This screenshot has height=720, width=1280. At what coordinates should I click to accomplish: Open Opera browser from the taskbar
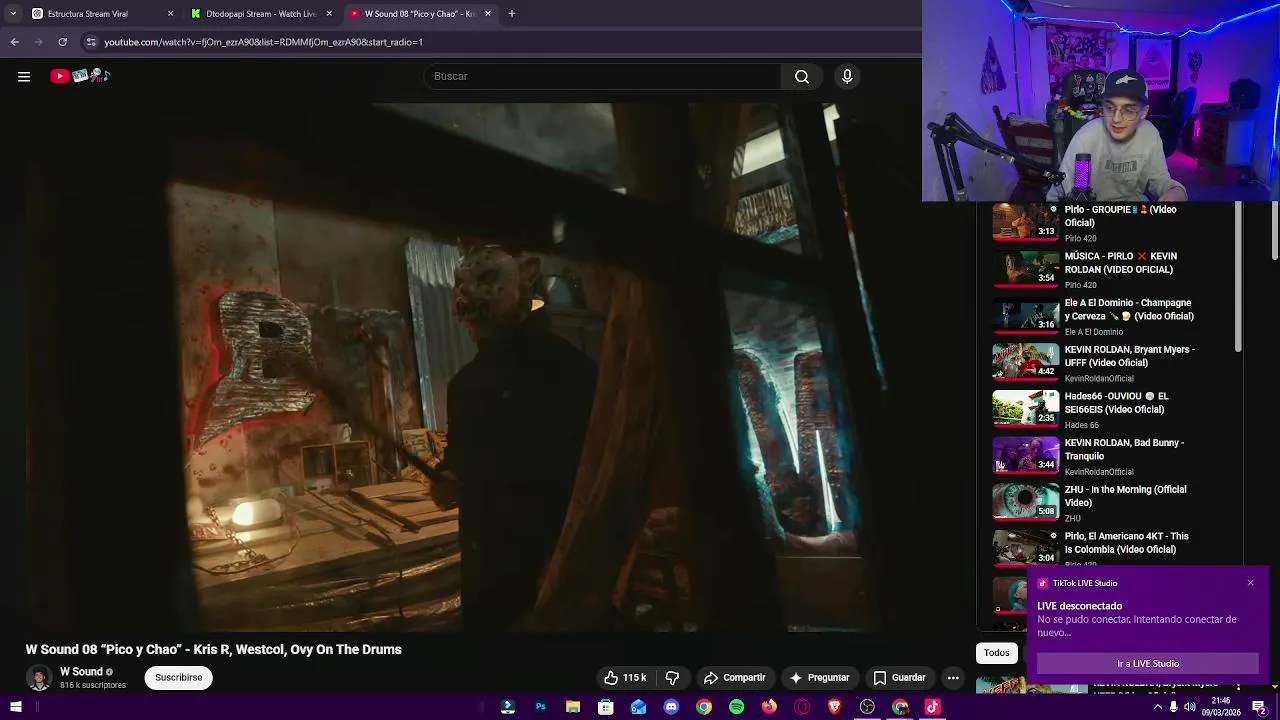pos(802,707)
